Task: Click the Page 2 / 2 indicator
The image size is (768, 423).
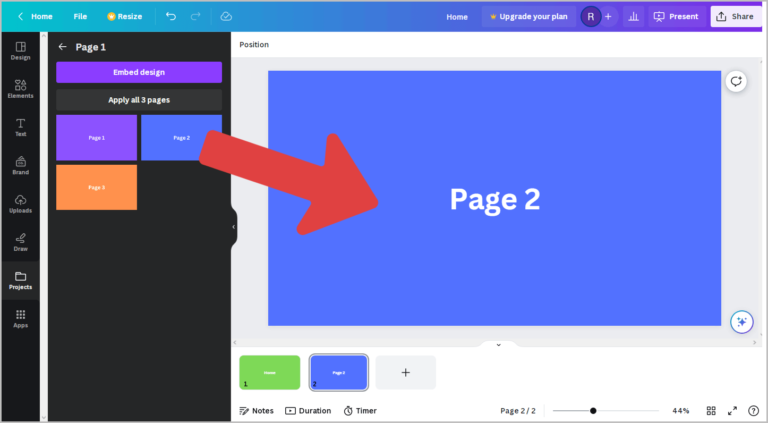Action: click(x=518, y=411)
